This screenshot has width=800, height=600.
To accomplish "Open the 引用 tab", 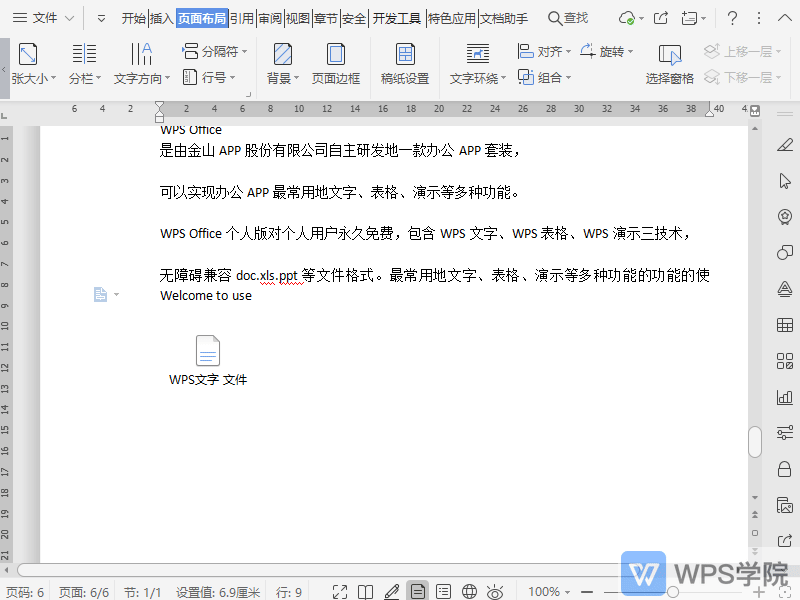I will [x=242, y=19].
